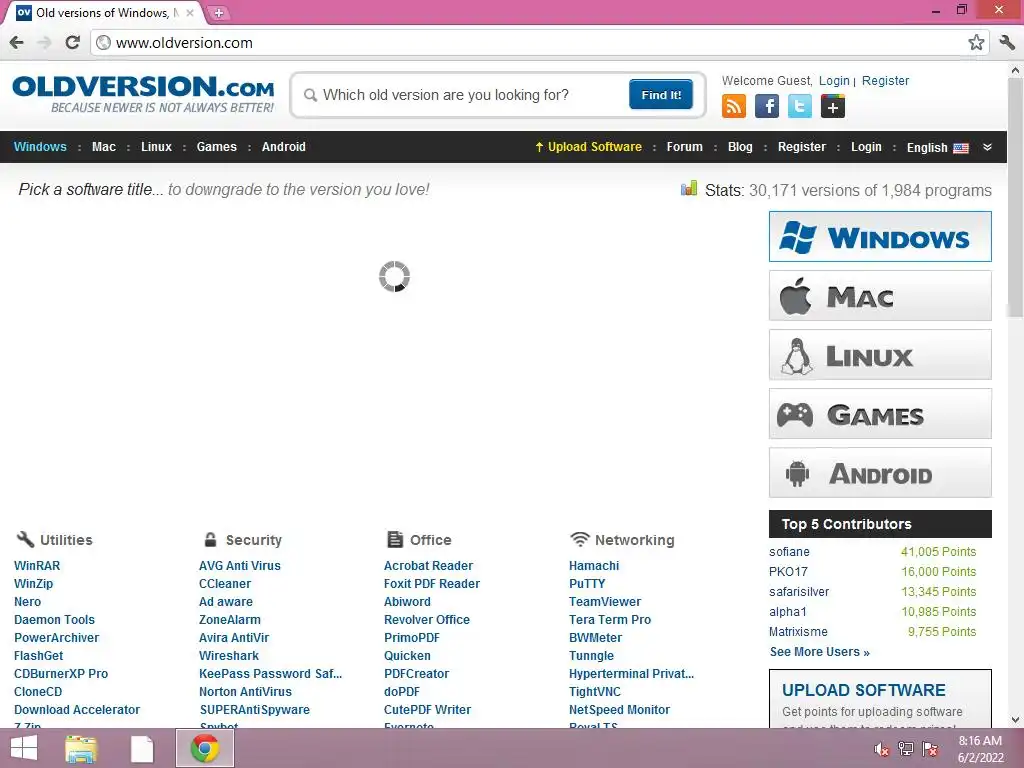
Task: Click the Google plus share icon
Action: click(833, 106)
